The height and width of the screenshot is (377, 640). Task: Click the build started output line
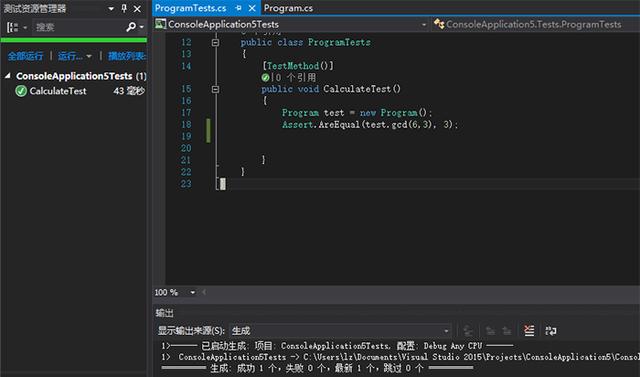click(x=337, y=346)
